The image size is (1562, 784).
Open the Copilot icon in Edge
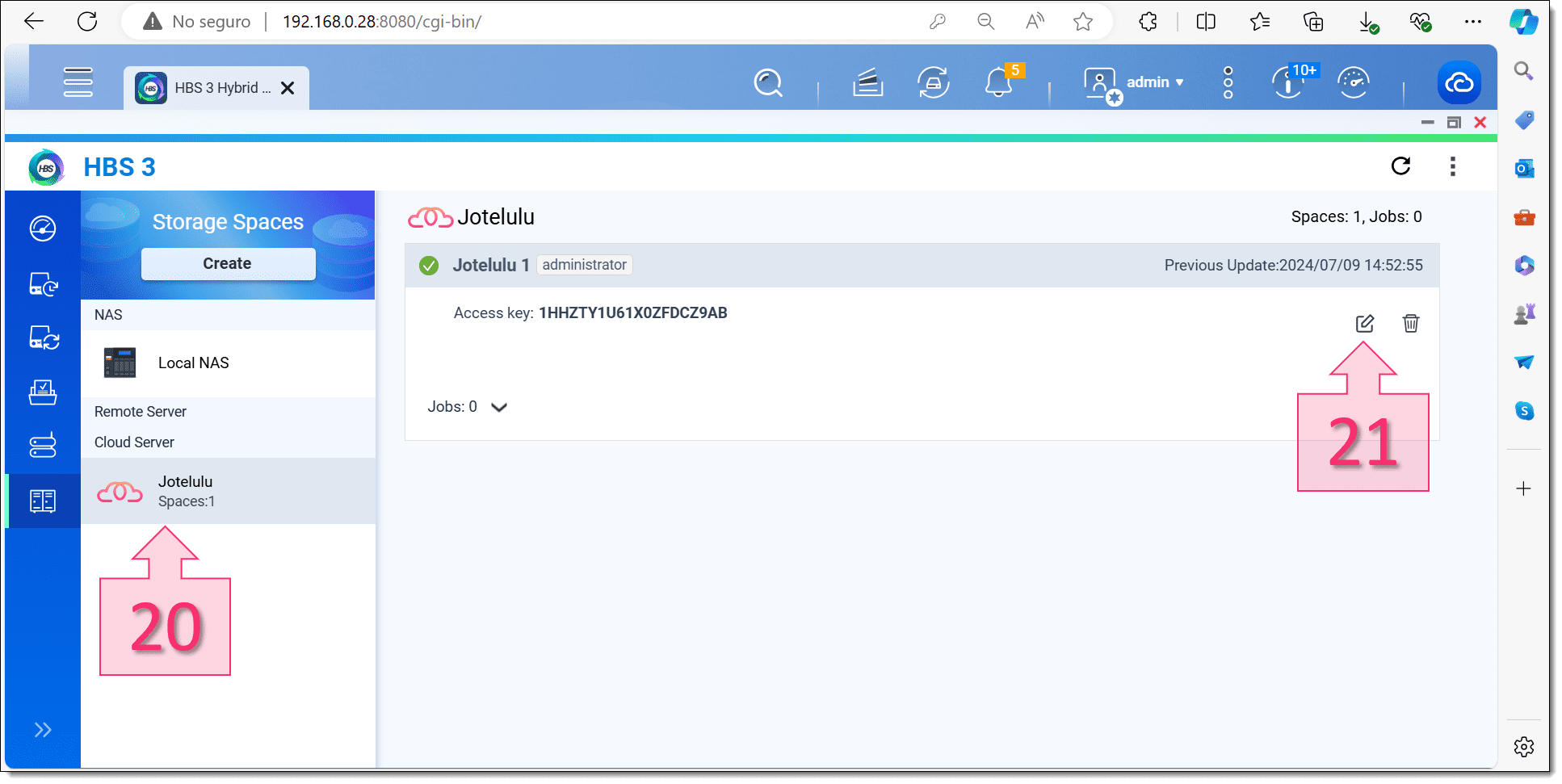click(1523, 22)
